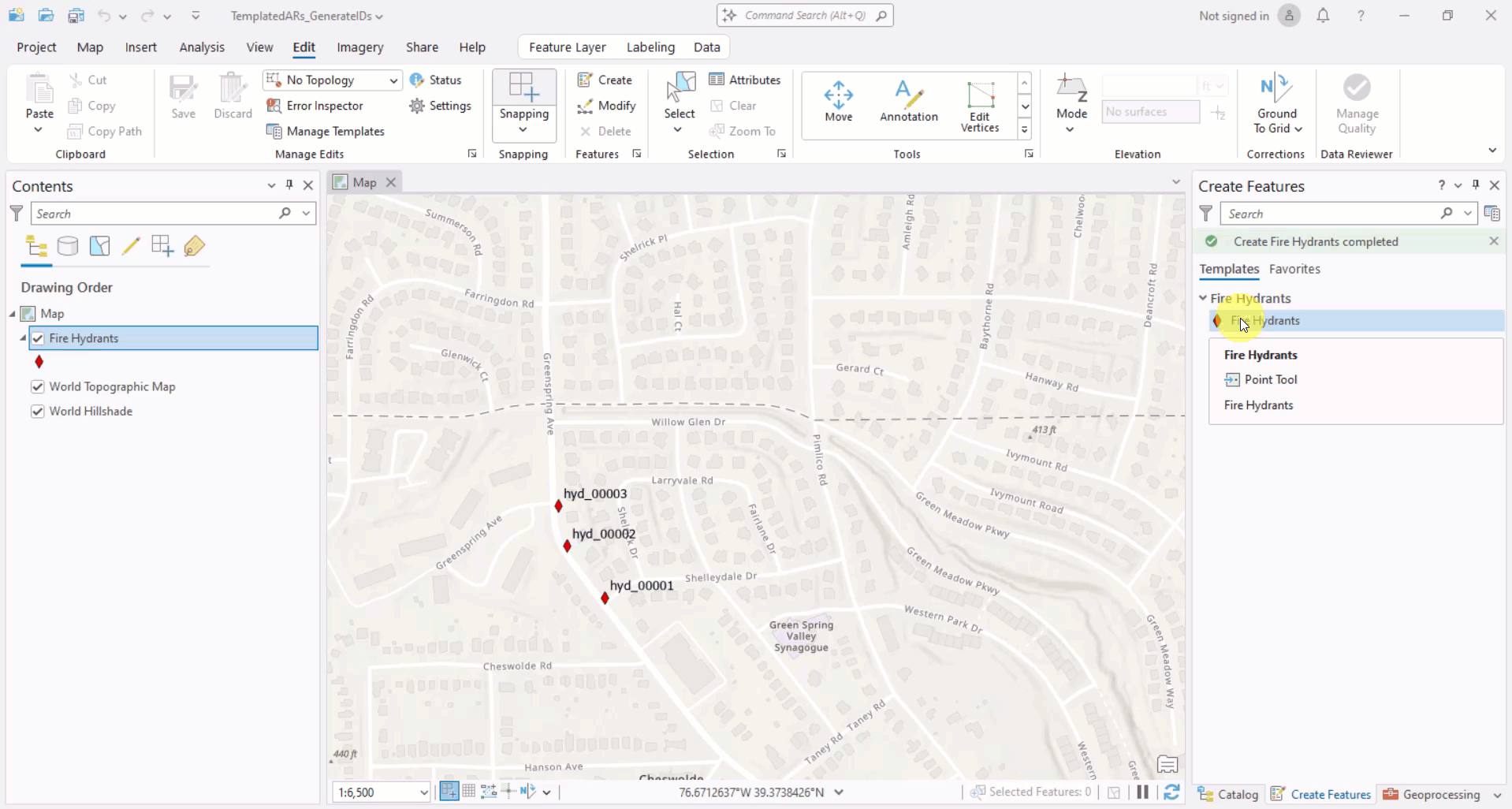Show Contents list by labeling
Image resolution: width=1512 pixels, height=809 pixels.
tap(194, 247)
